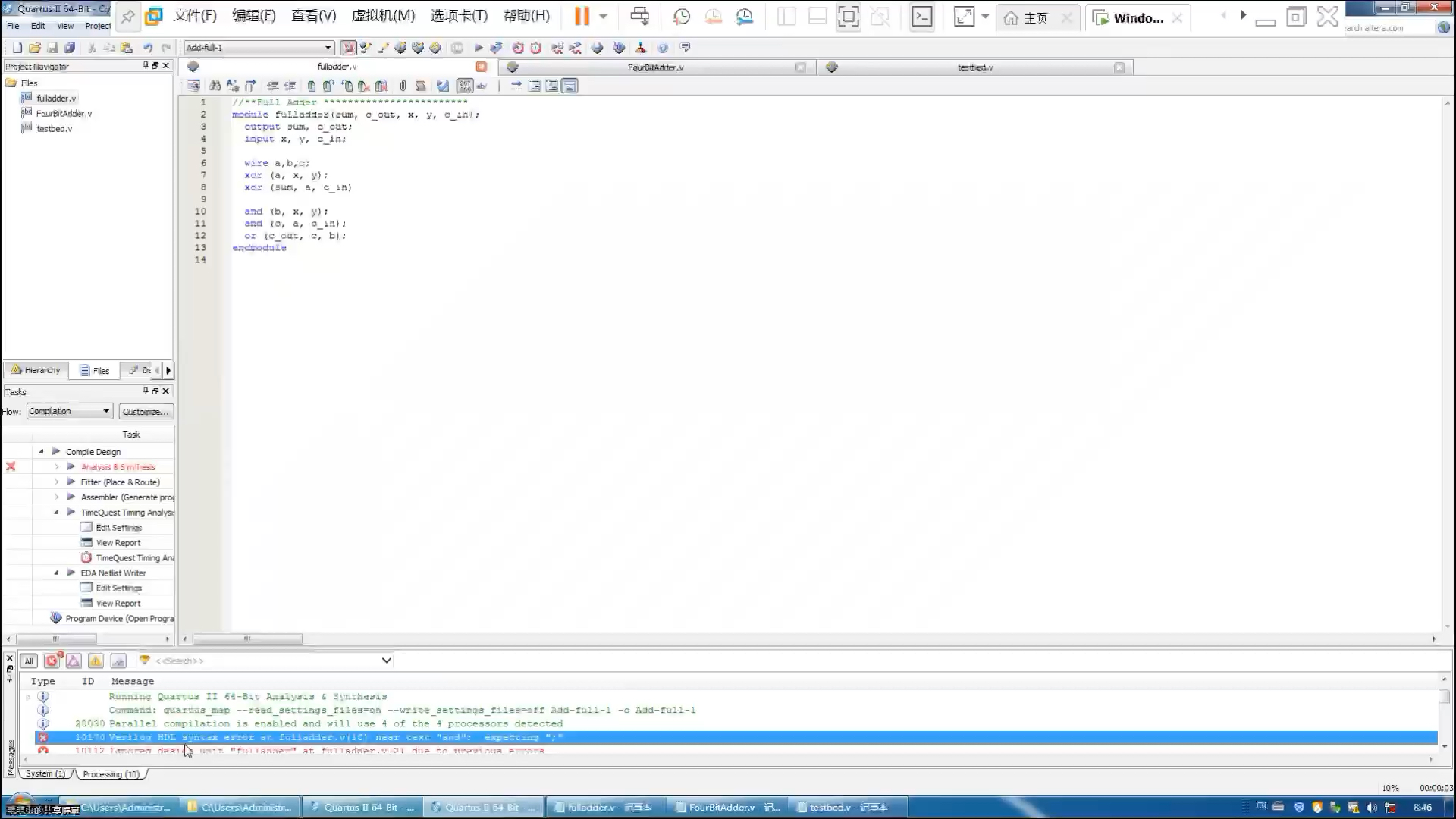Image resolution: width=1456 pixels, height=819 pixels.
Task: Open the Programmer toolbar icon
Action: click(619, 48)
